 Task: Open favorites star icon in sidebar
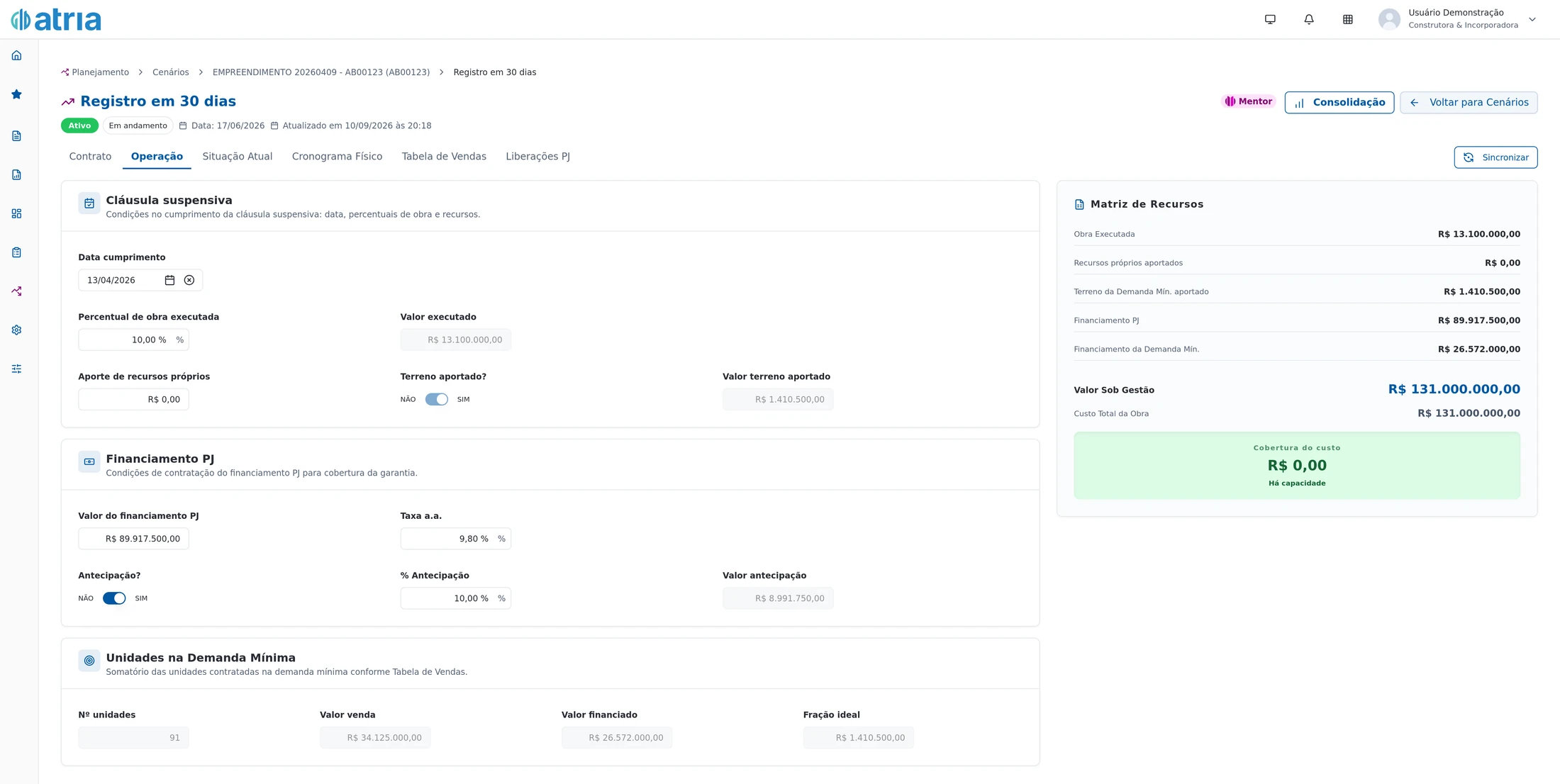point(16,94)
